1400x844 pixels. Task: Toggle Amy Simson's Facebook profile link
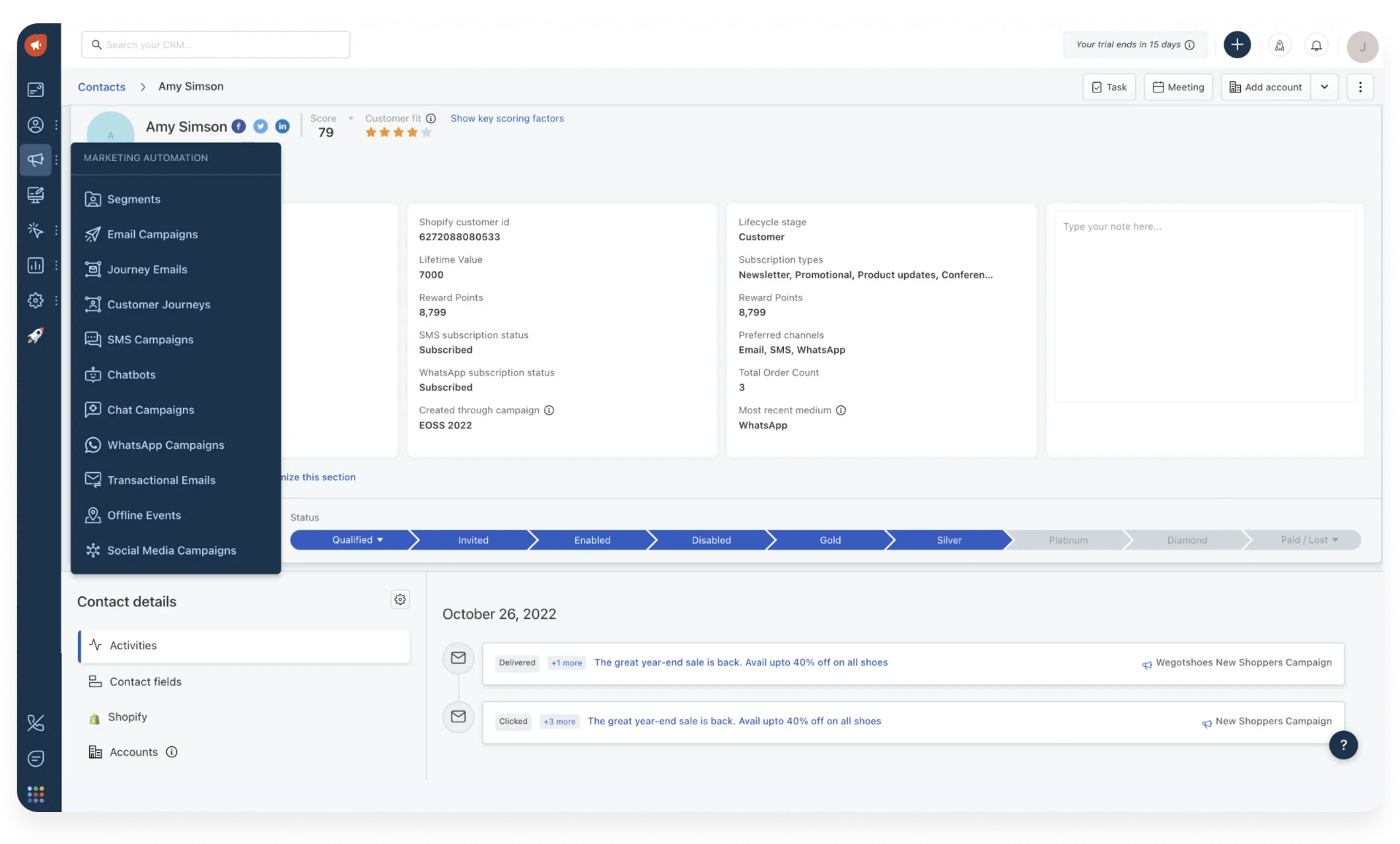[239, 125]
